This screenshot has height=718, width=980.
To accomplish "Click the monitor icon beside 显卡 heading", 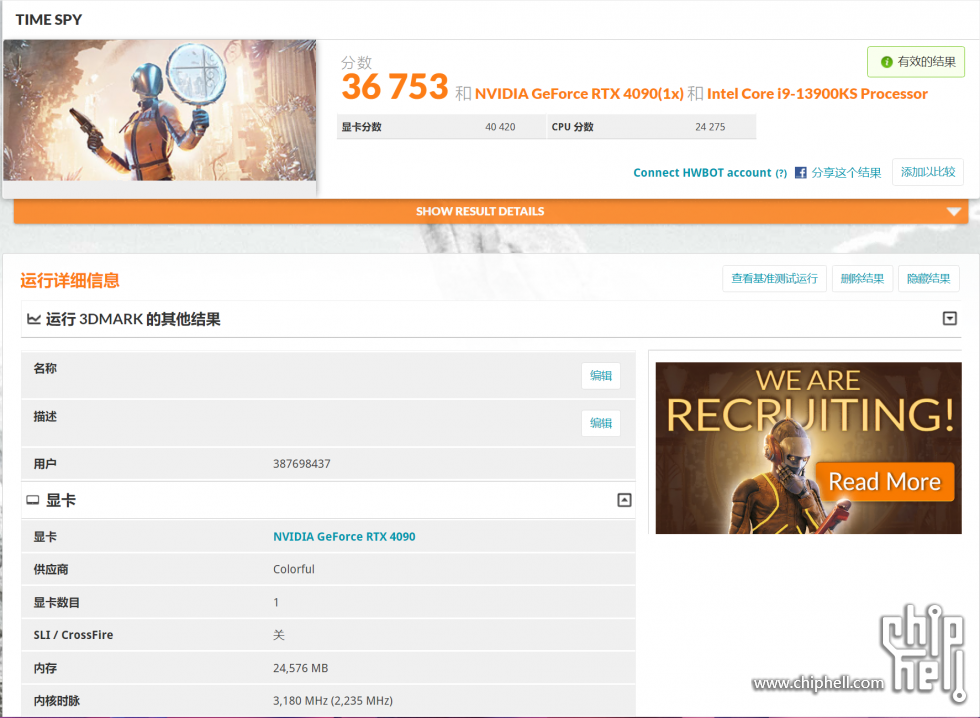I will pos(32,500).
